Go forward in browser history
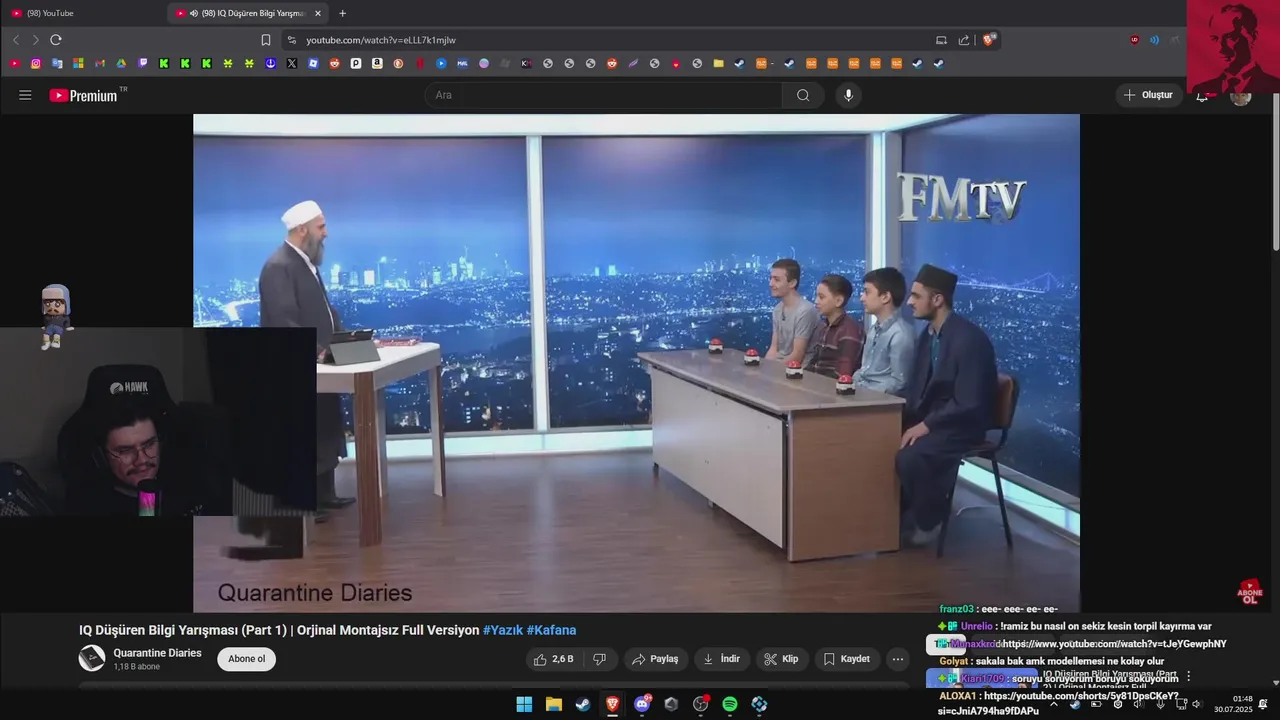1280x720 pixels. click(35, 40)
